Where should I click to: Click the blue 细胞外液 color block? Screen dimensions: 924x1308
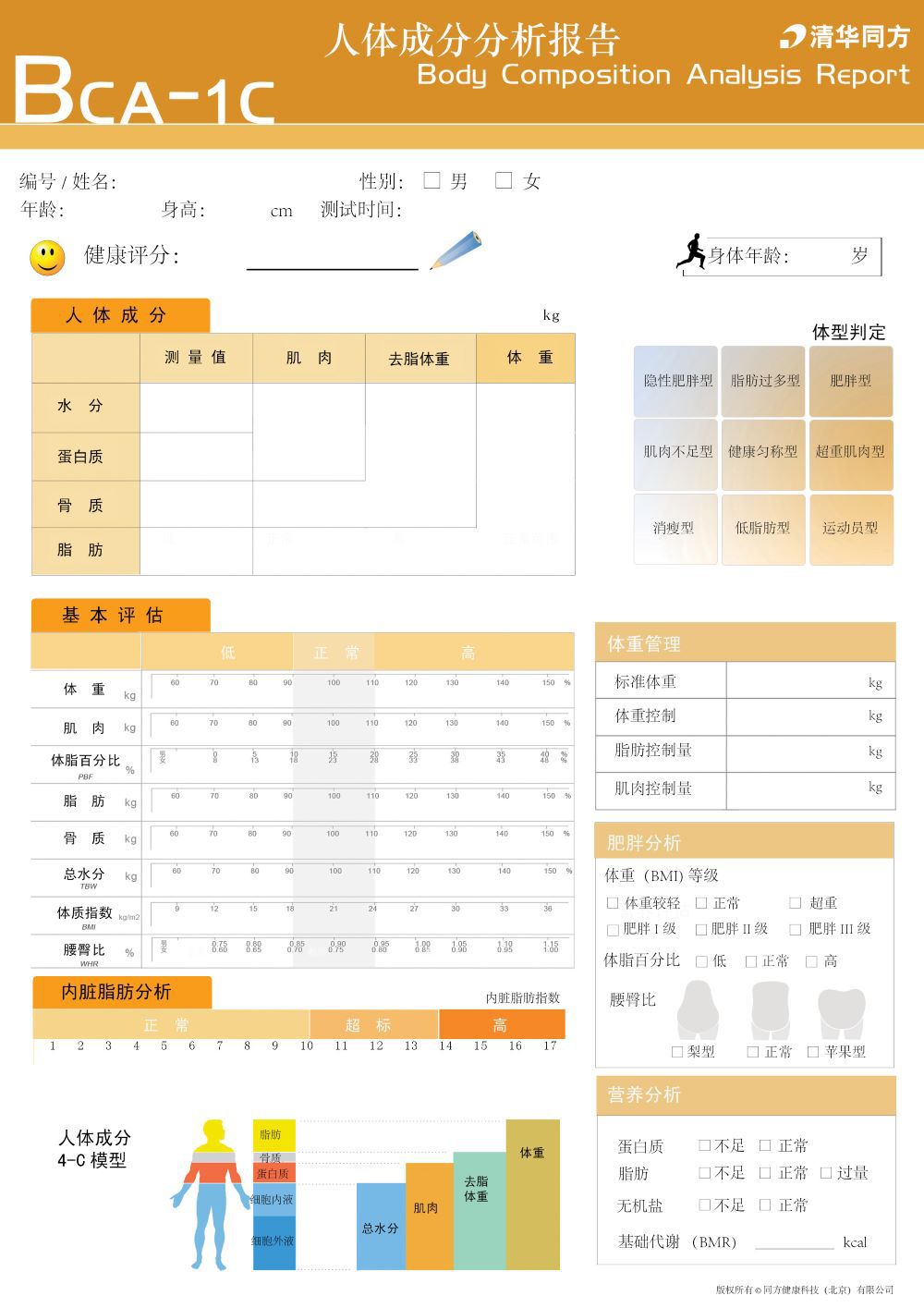(x=274, y=1241)
